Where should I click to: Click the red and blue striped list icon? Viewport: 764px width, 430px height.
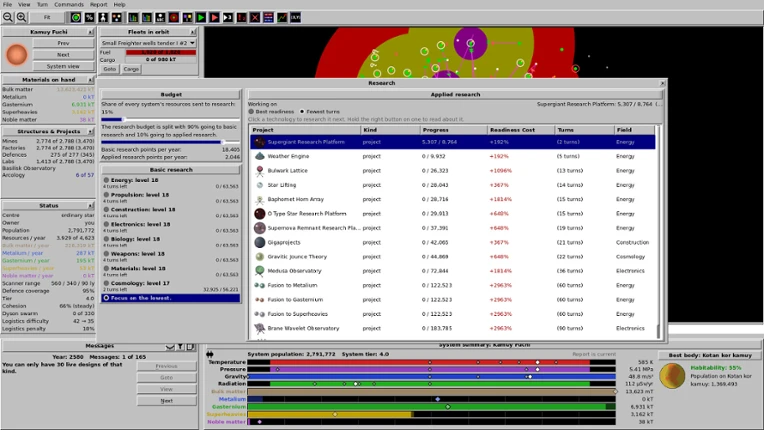[x=268, y=18]
